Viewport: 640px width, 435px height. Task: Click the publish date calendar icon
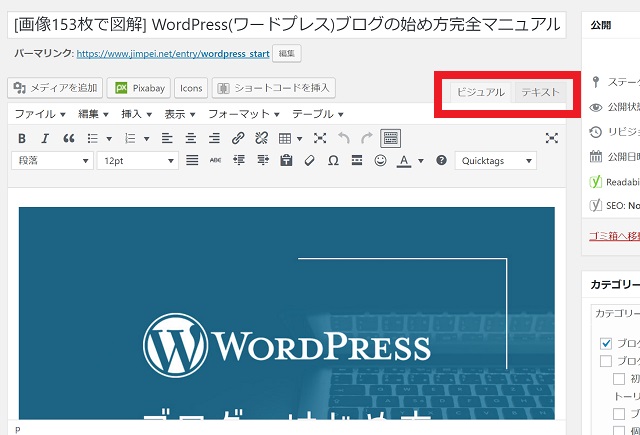(x=596, y=156)
